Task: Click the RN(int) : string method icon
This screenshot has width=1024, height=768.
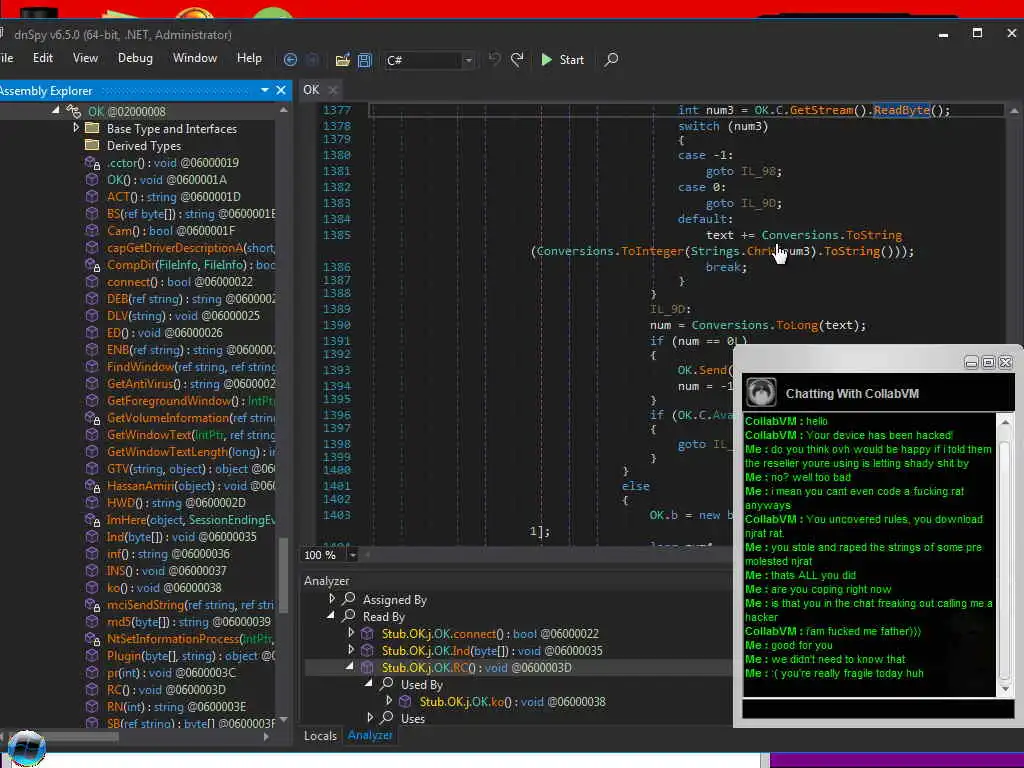Action: [x=92, y=706]
